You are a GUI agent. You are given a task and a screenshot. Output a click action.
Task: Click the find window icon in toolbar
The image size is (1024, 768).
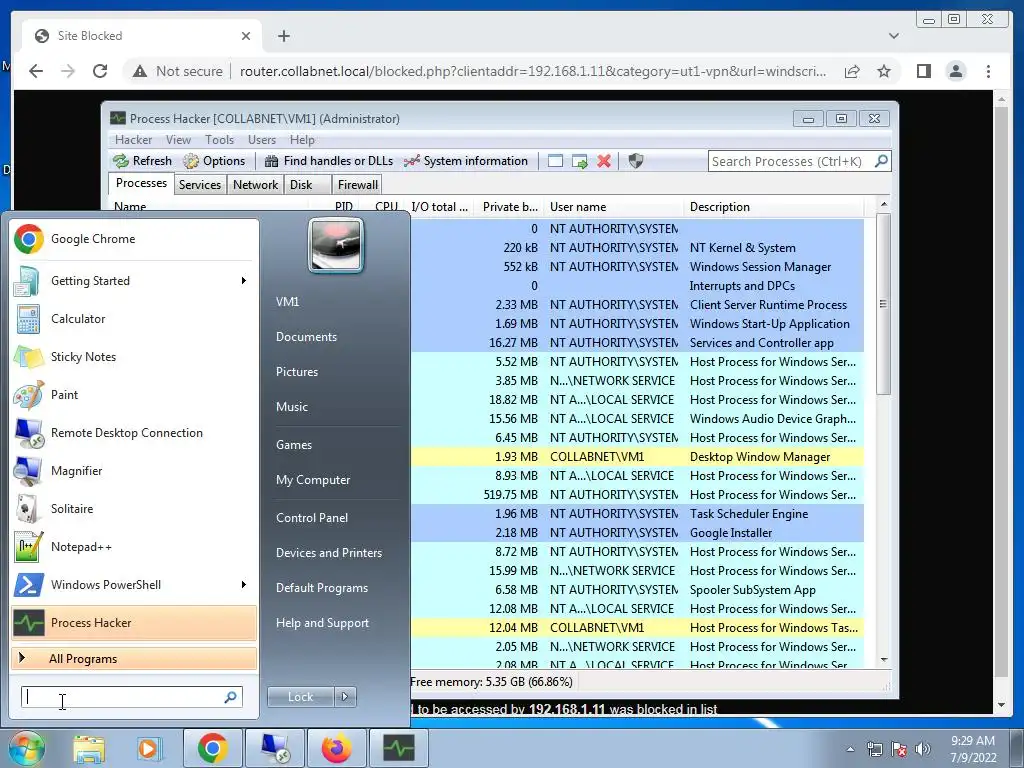tap(555, 161)
